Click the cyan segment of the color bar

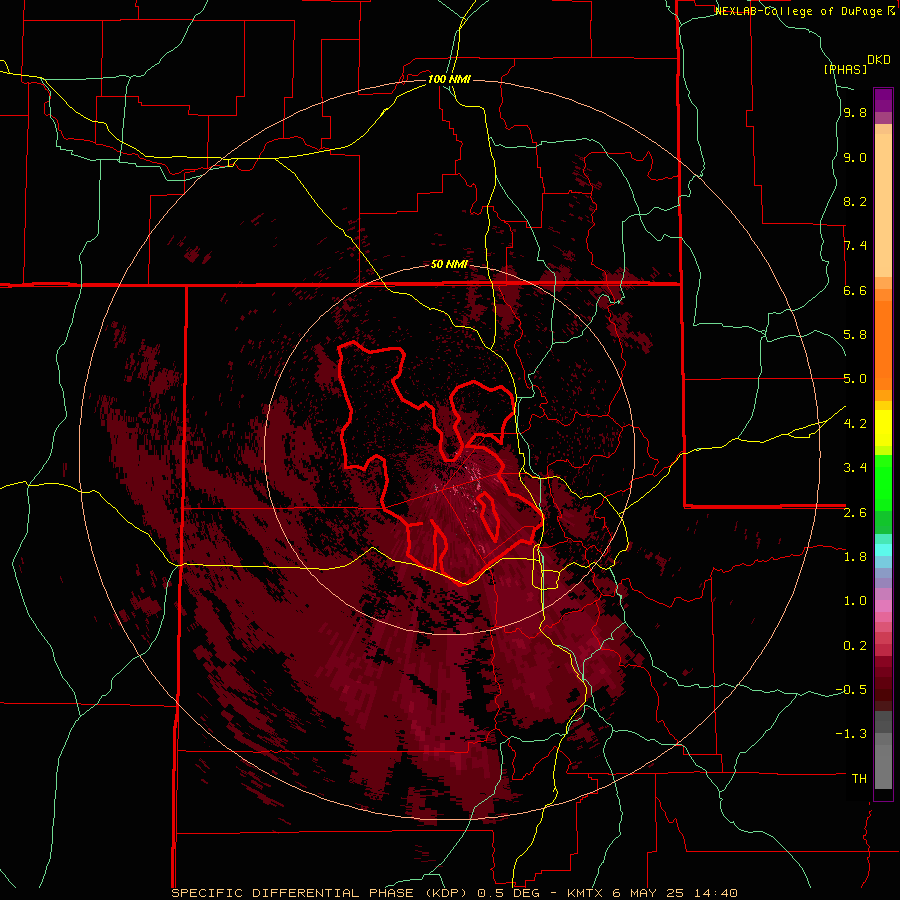[883, 549]
